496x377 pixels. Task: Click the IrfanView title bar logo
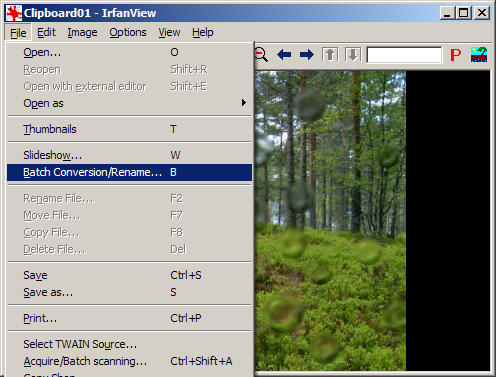click(14, 13)
